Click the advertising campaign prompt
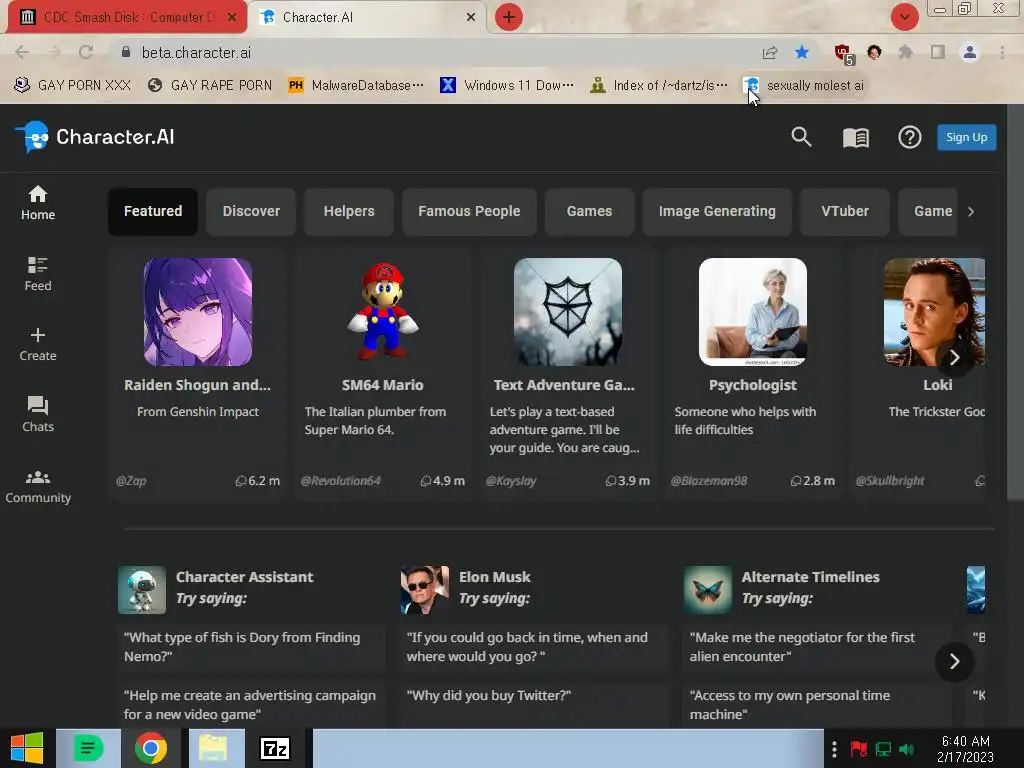 coord(251,705)
